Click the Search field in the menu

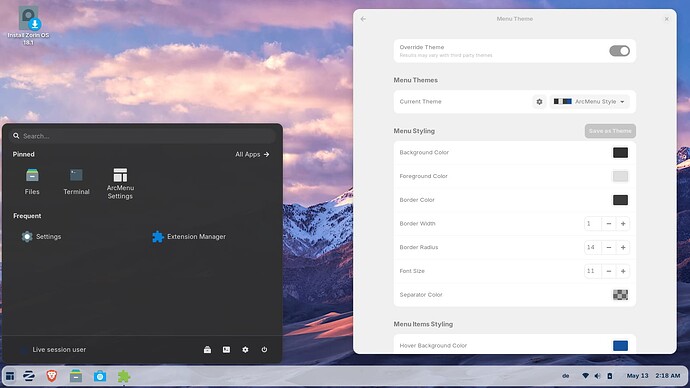(143, 136)
